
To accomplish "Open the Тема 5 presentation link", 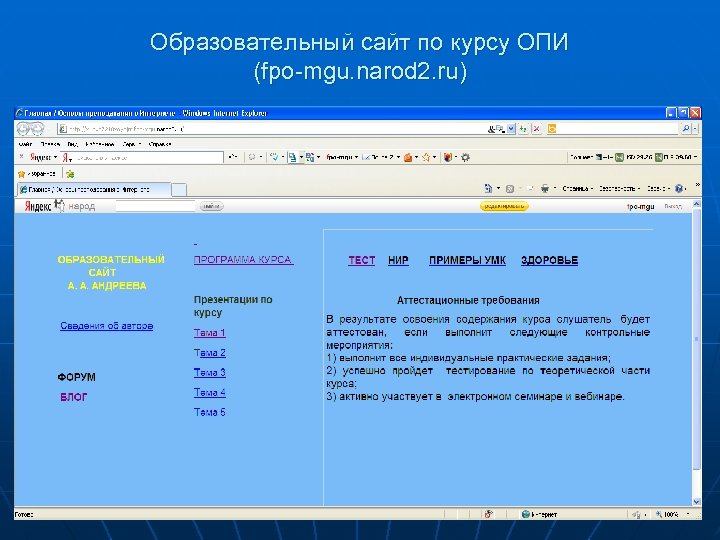I will tap(209, 412).
